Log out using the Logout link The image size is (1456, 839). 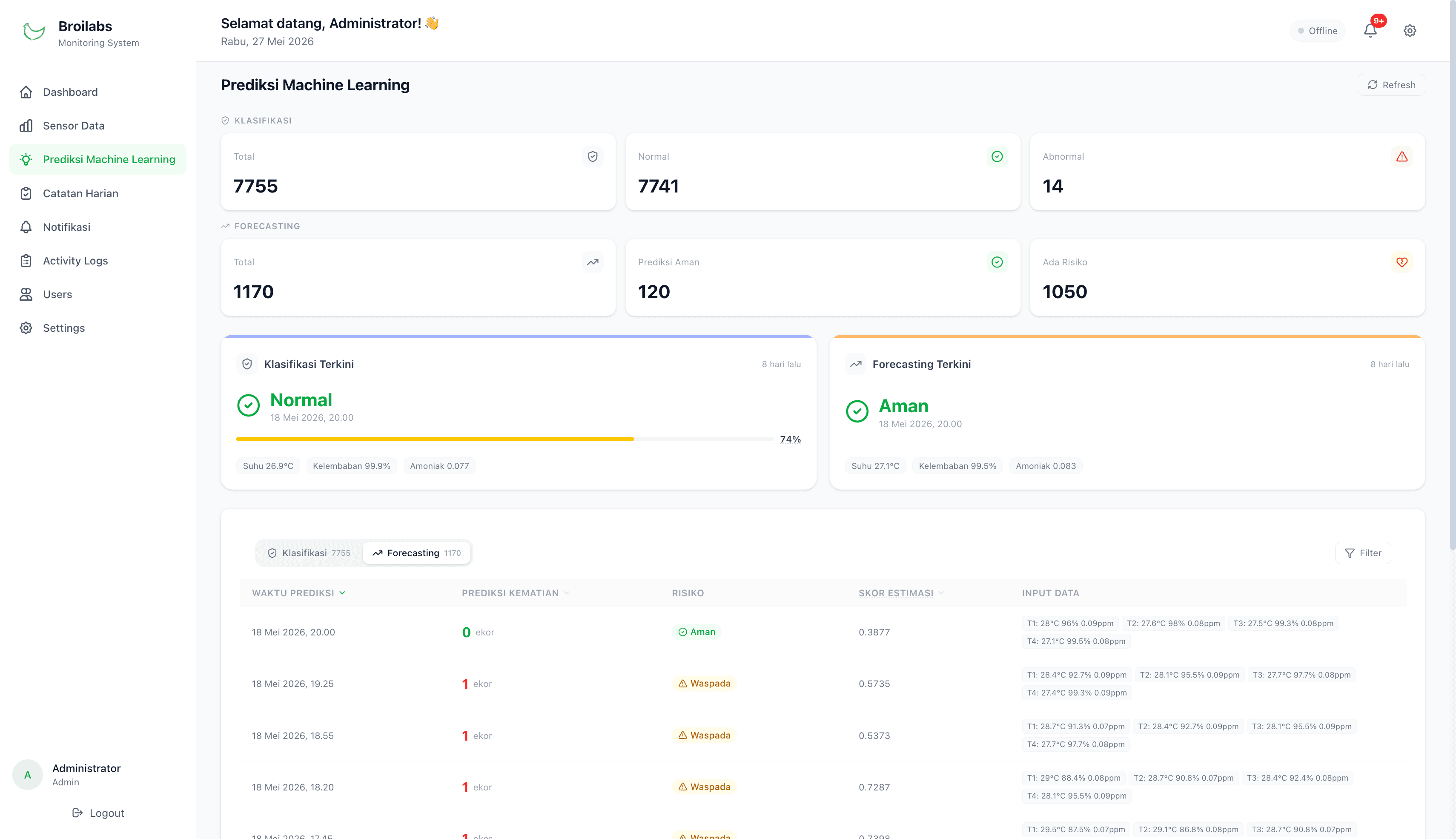pyautogui.click(x=98, y=813)
